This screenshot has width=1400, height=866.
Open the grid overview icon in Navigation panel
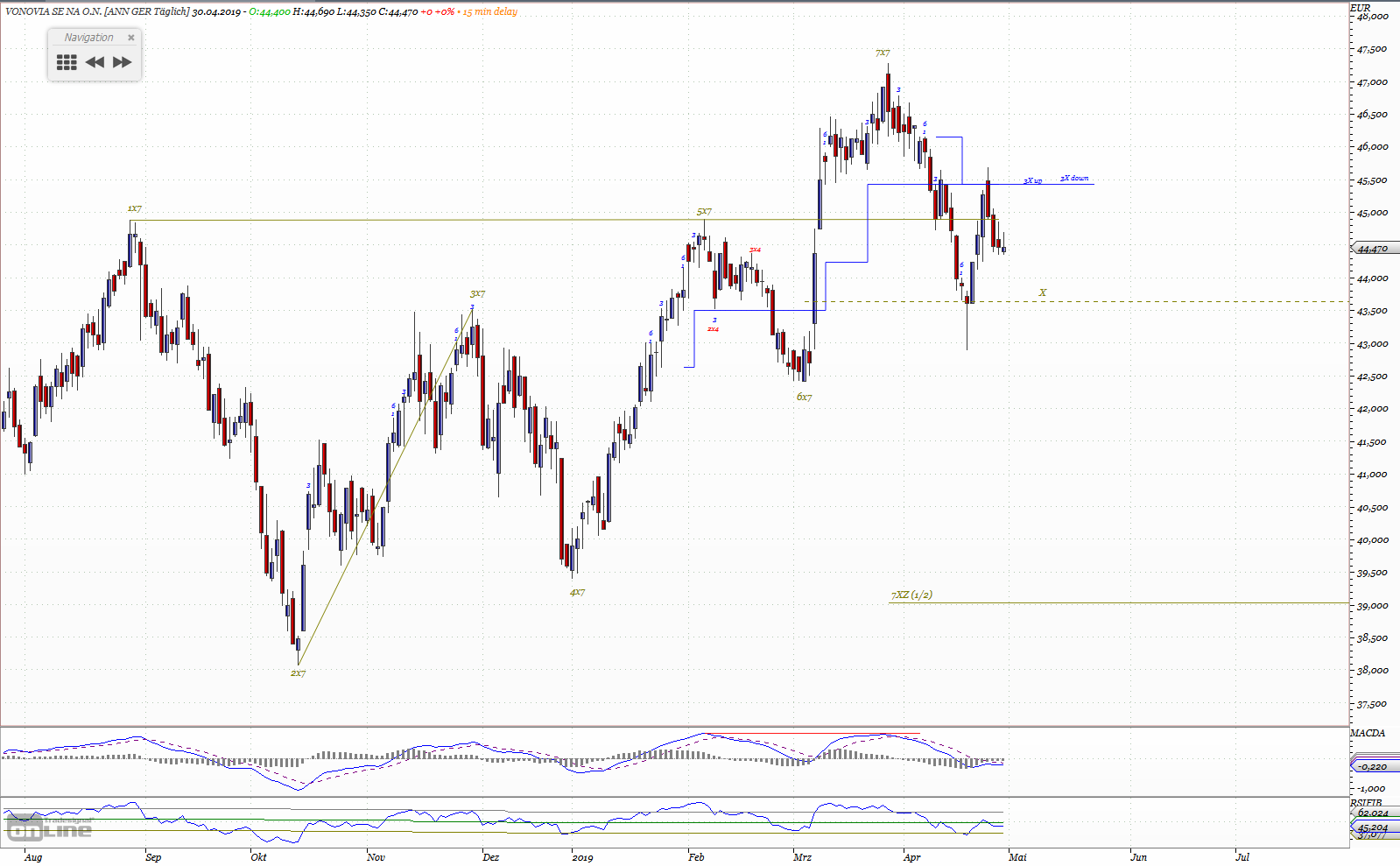tap(67, 62)
